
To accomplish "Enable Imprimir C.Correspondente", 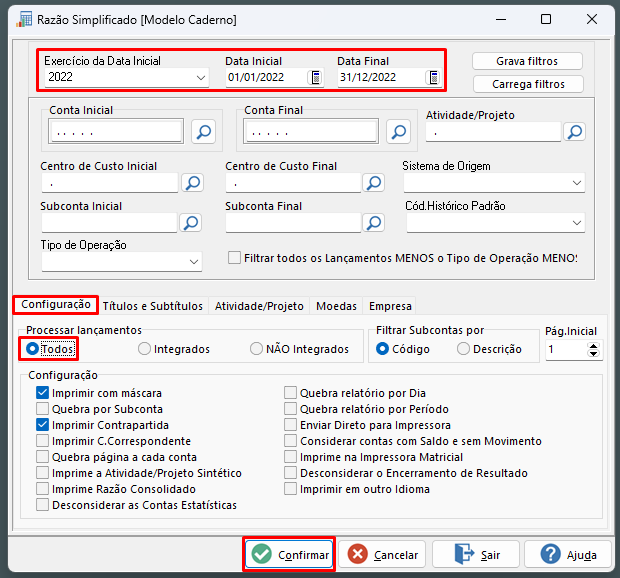I will point(42,440).
